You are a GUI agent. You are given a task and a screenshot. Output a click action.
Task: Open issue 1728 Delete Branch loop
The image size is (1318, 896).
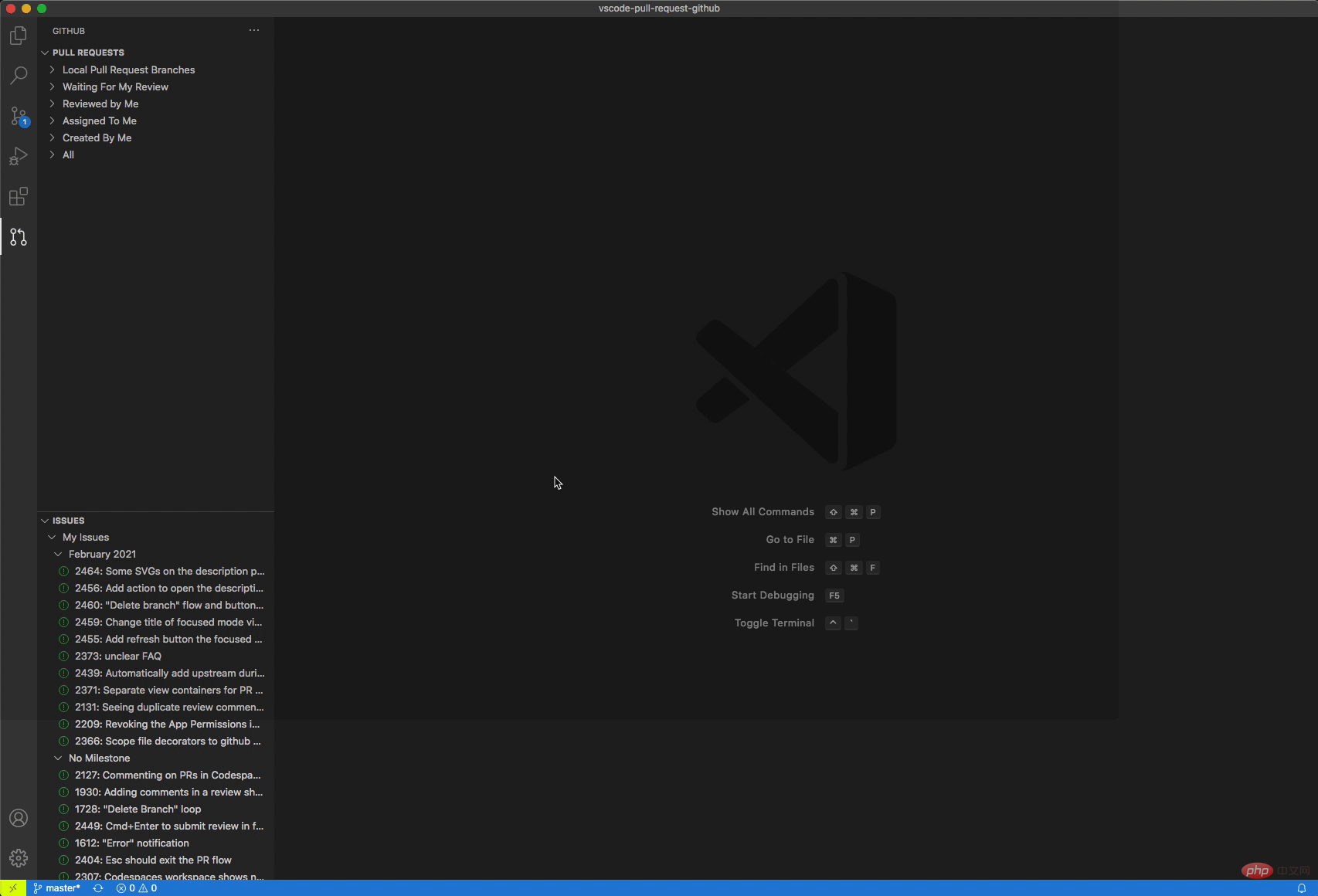[x=138, y=809]
